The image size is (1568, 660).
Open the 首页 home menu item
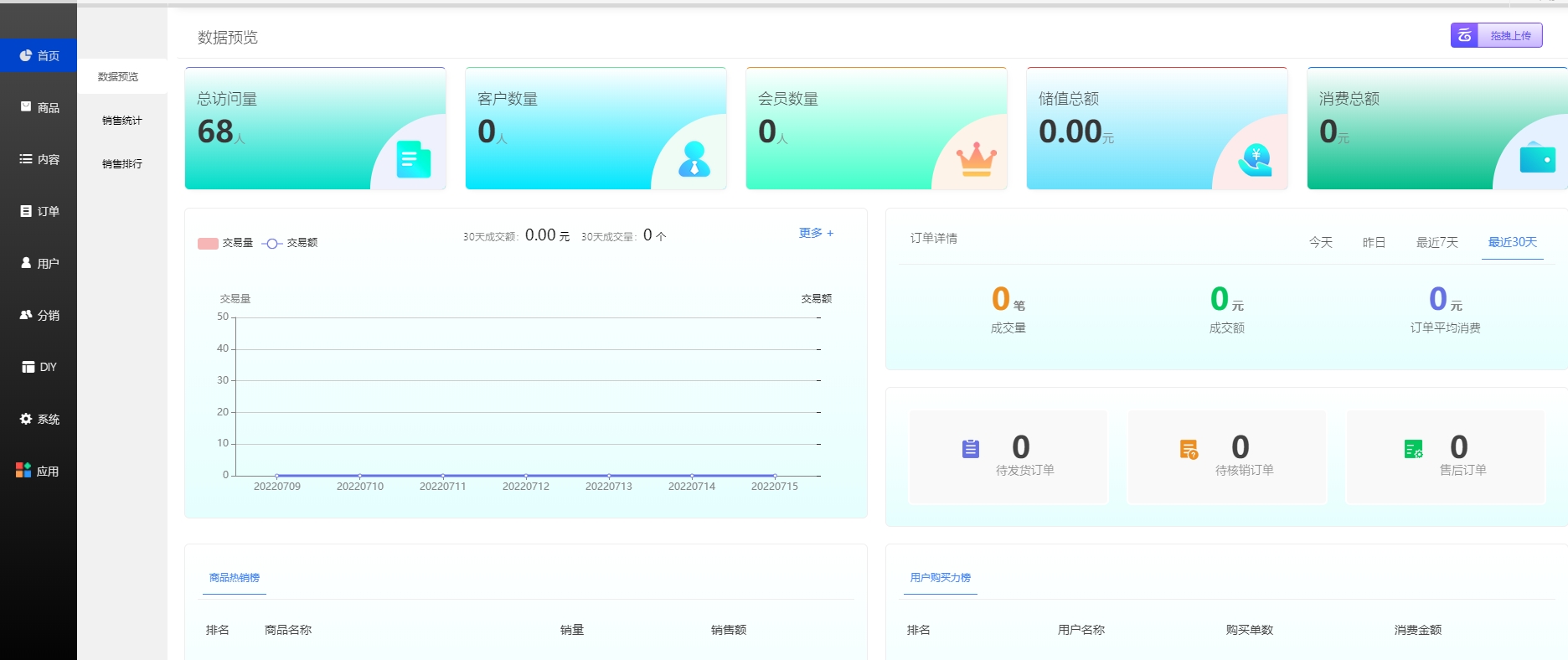pyautogui.click(x=39, y=55)
